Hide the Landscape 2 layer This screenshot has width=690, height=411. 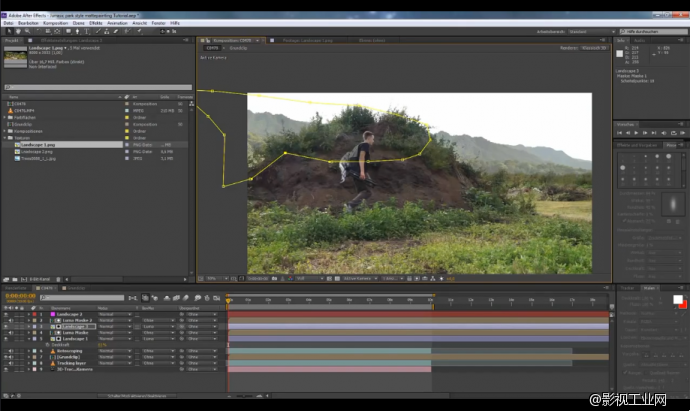6,314
